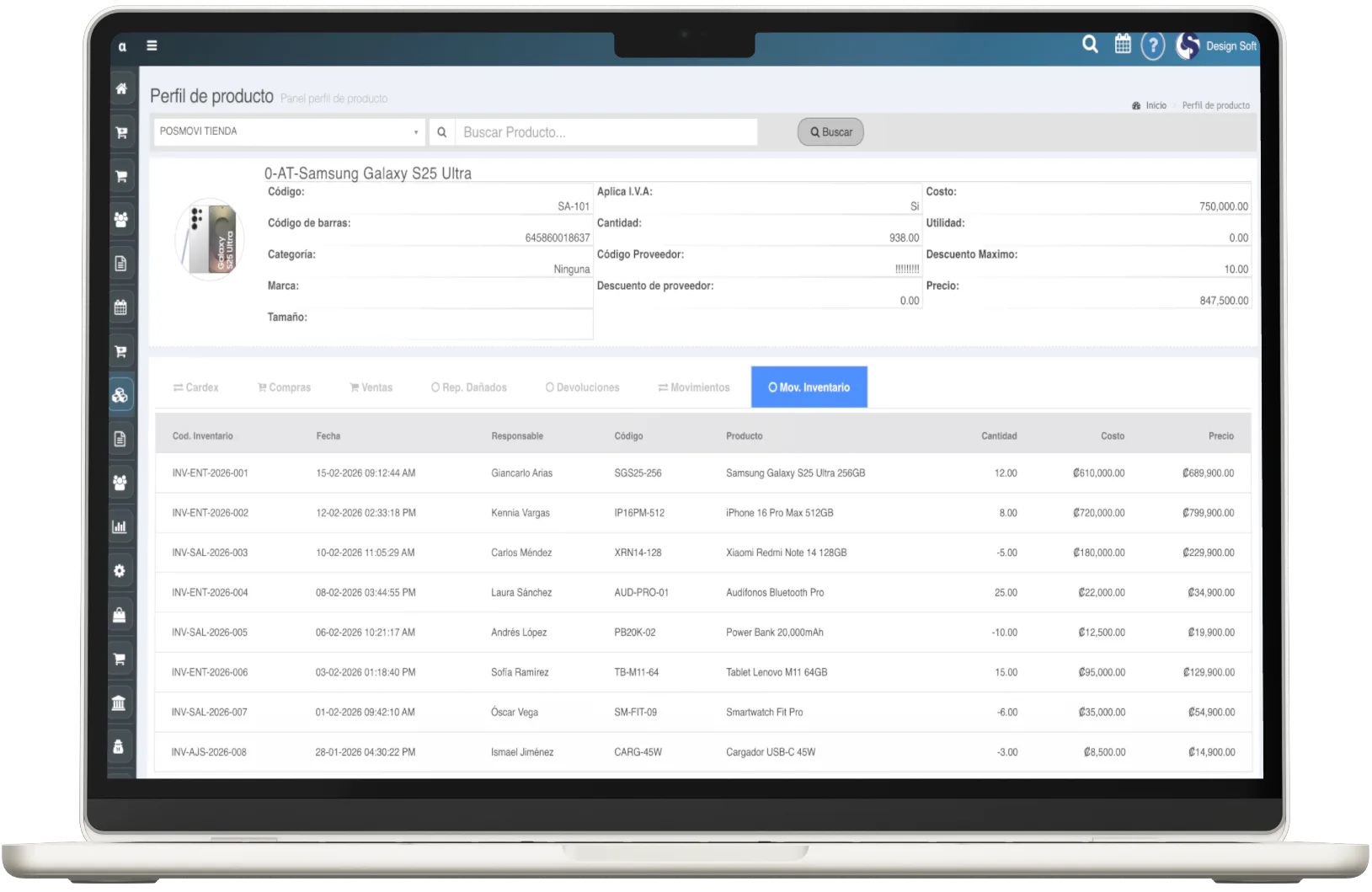Switch to the Devoluciones tab
1372x892 pixels.
click(x=582, y=387)
